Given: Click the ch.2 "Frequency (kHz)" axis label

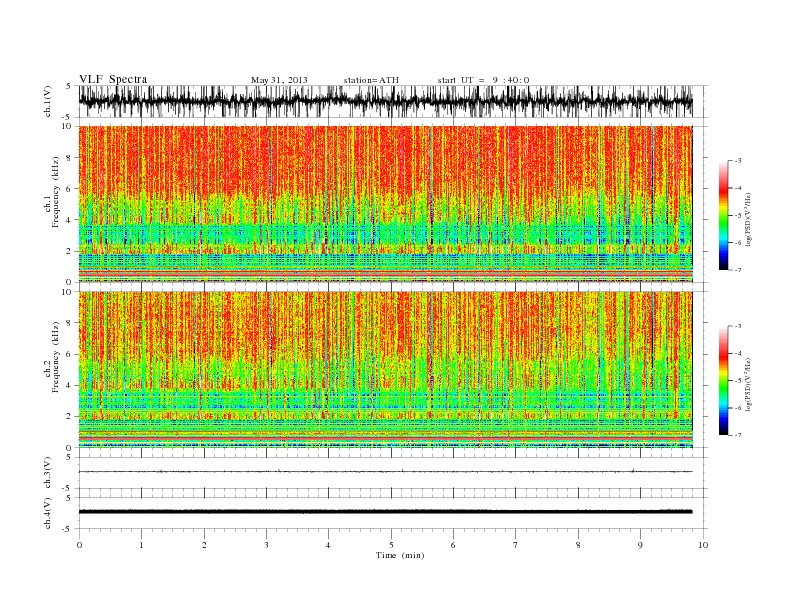Looking at the screenshot, I should coord(56,357).
